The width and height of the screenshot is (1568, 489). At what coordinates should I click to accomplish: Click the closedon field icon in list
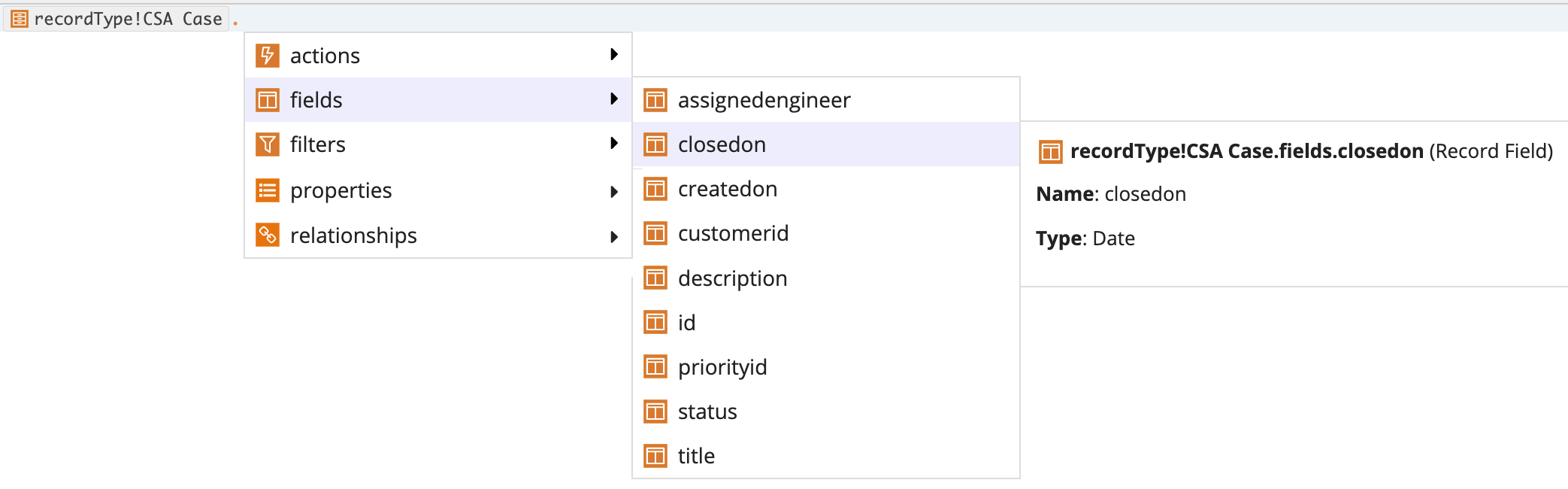click(655, 144)
